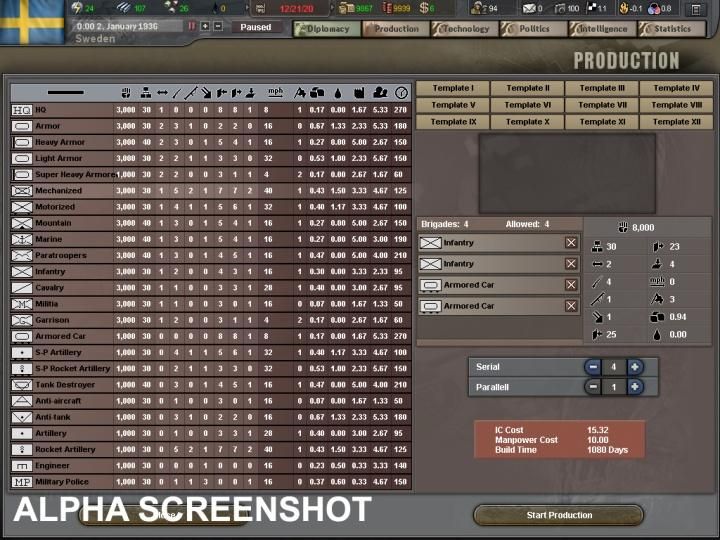
Task: Sort by the mph speed column
Action: tap(275, 92)
